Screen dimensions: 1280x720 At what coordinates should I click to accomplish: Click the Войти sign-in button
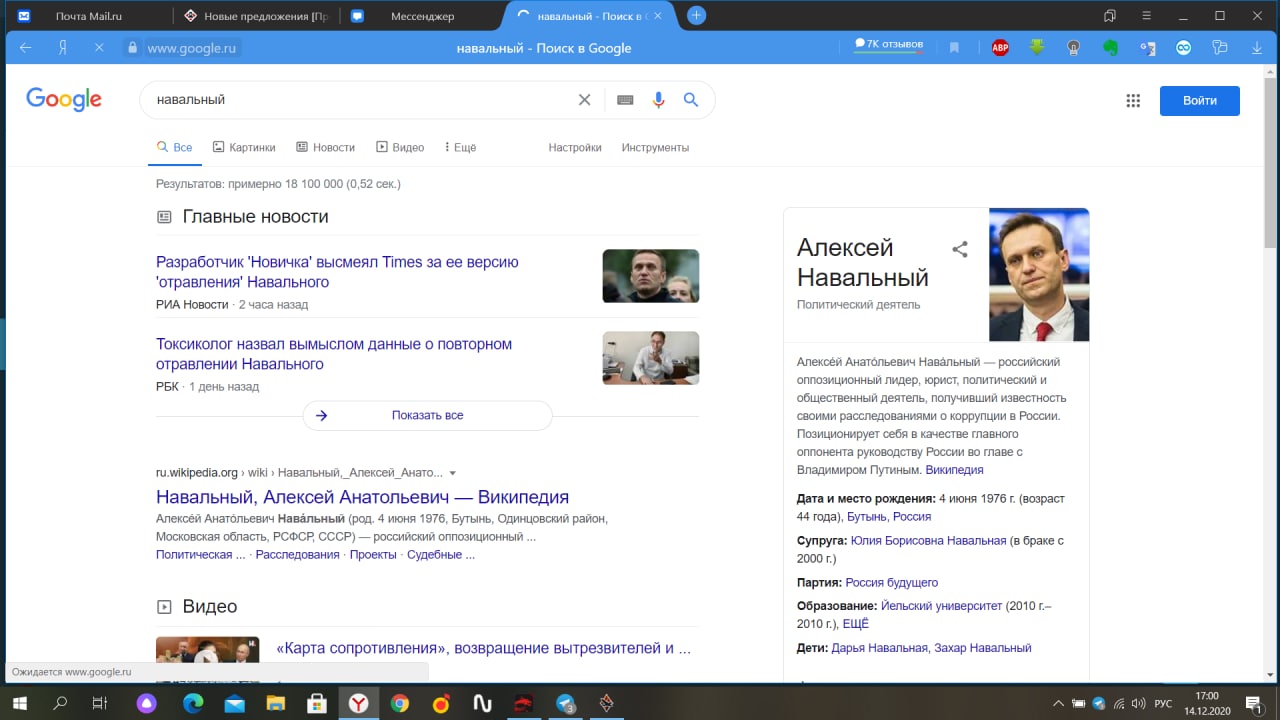[1199, 100]
